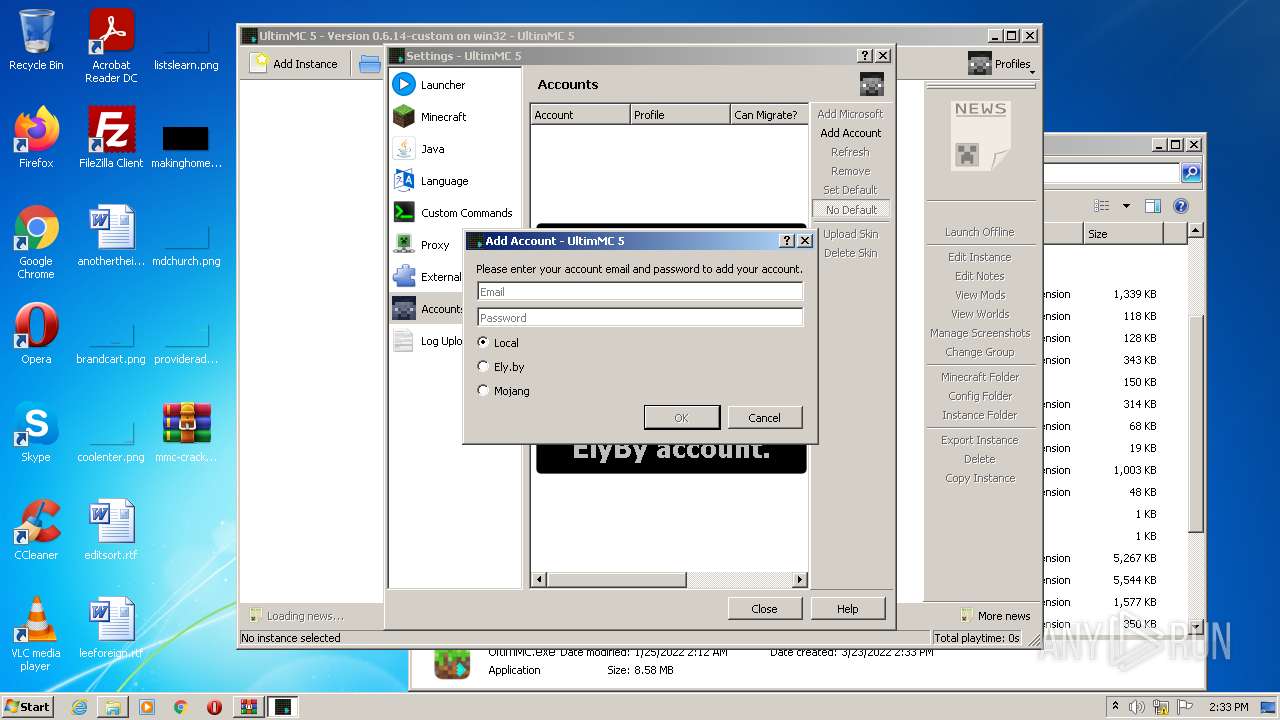Click Opera icon in taskbar
Screen dimensions: 1280x720
click(x=214, y=707)
